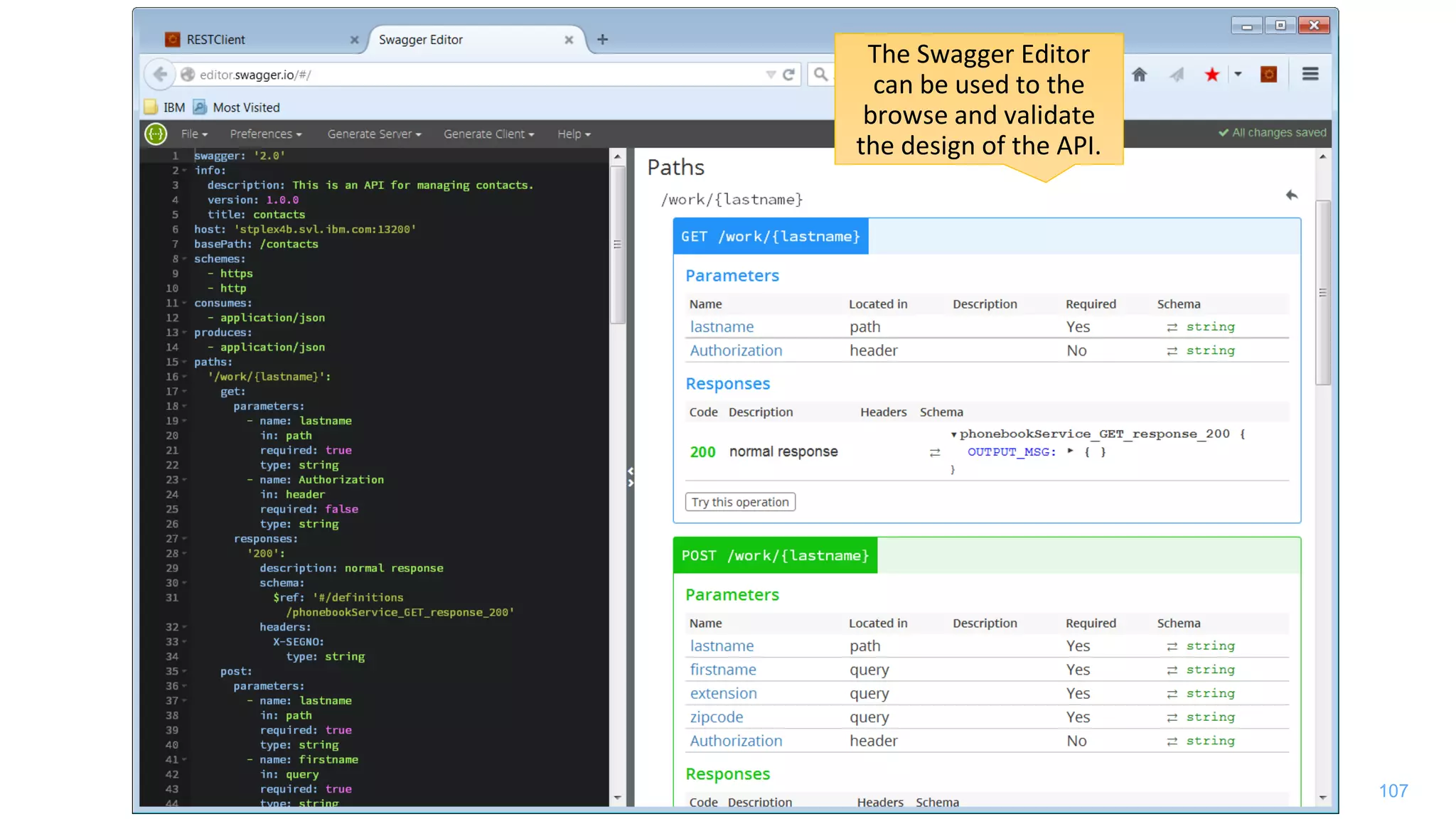This screenshot has width=1456, height=819.
Task: Click the jump-to-YAML arrow beside /work/{lastname}
Action: (x=1292, y=195)
